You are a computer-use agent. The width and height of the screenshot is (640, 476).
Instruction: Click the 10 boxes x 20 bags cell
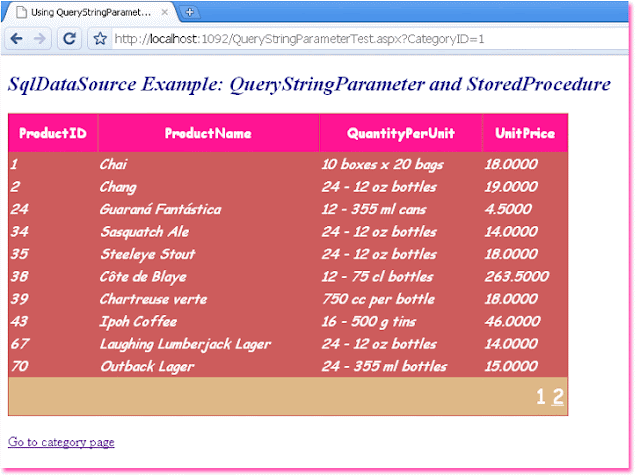point(401,164)
